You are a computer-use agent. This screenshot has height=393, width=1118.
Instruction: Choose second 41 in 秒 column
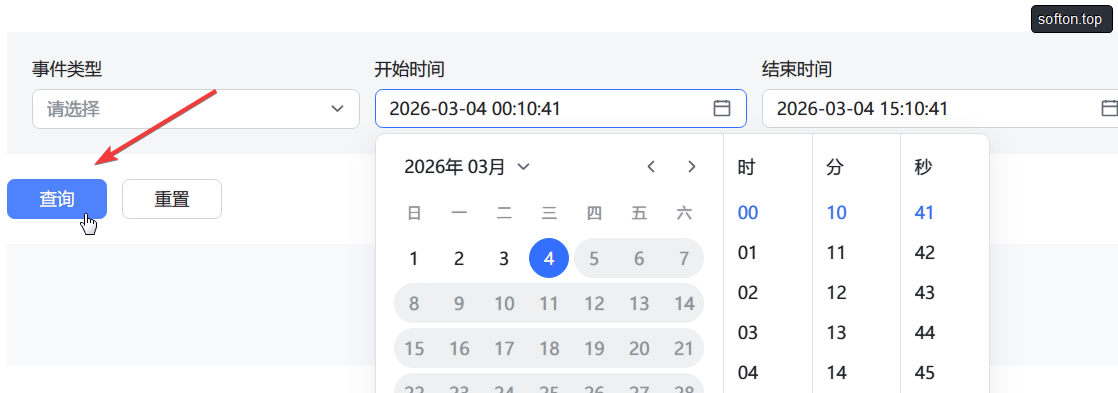(924, 213)
